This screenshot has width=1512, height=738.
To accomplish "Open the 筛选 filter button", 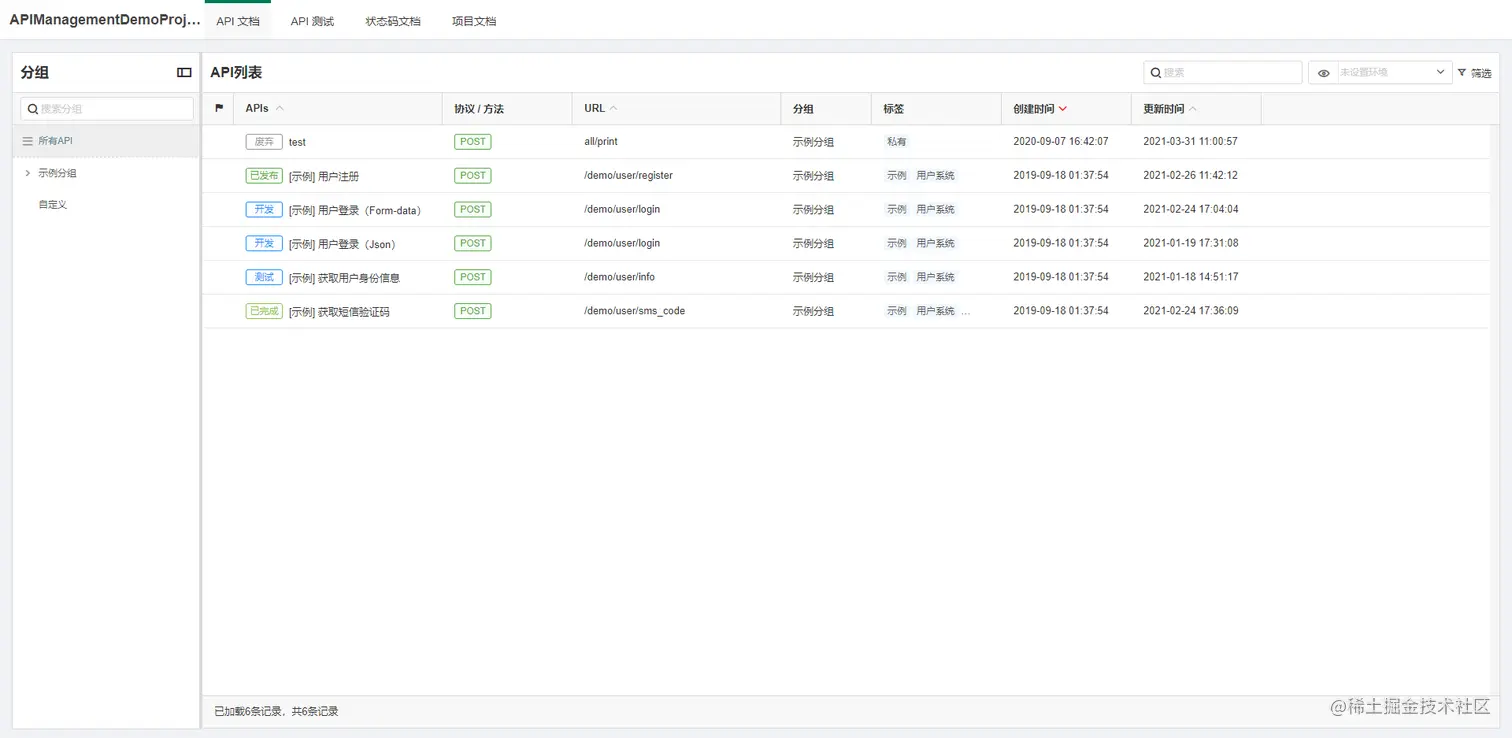I will click(1474, 73).
